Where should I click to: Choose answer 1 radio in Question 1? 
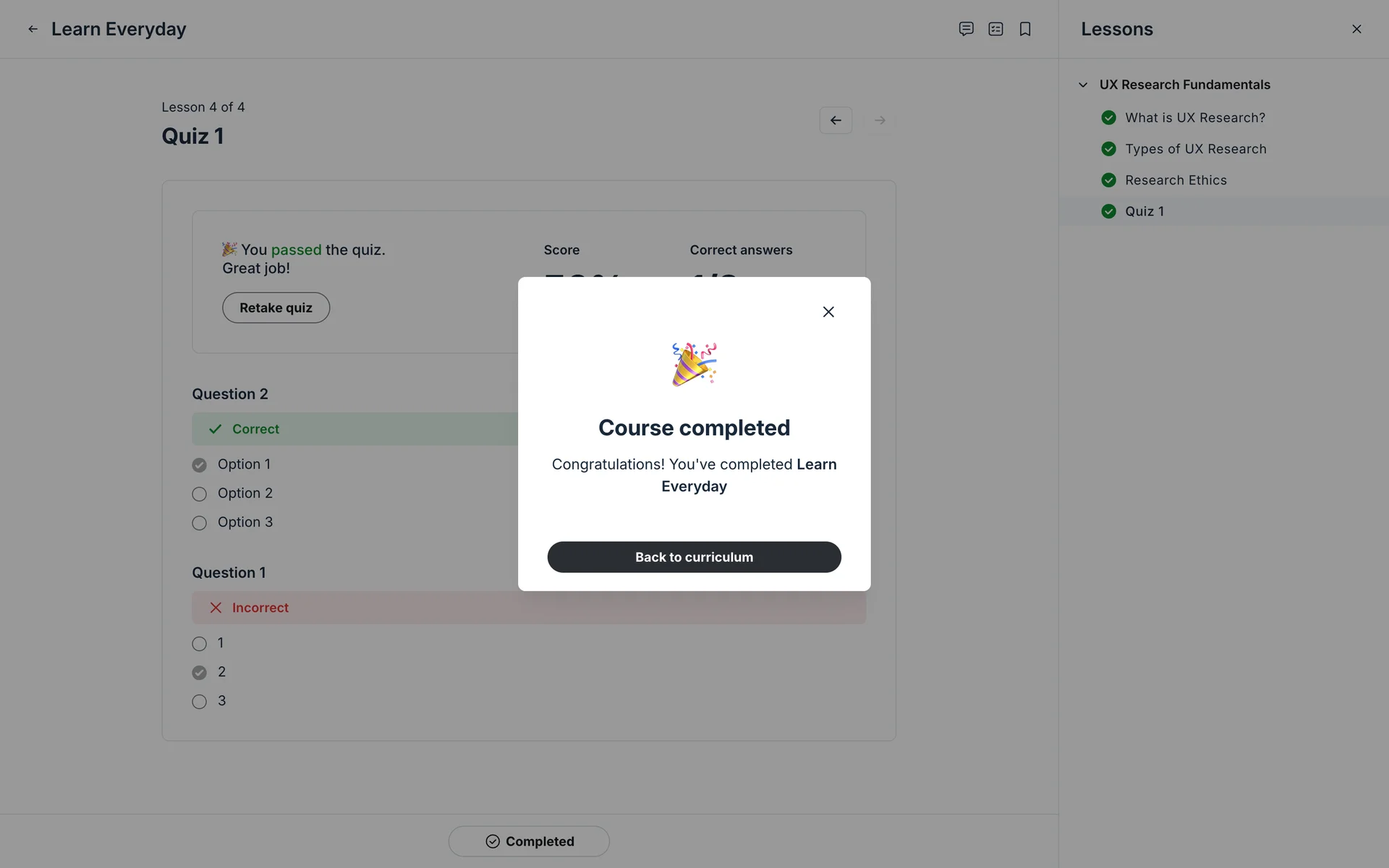point(200,644)
